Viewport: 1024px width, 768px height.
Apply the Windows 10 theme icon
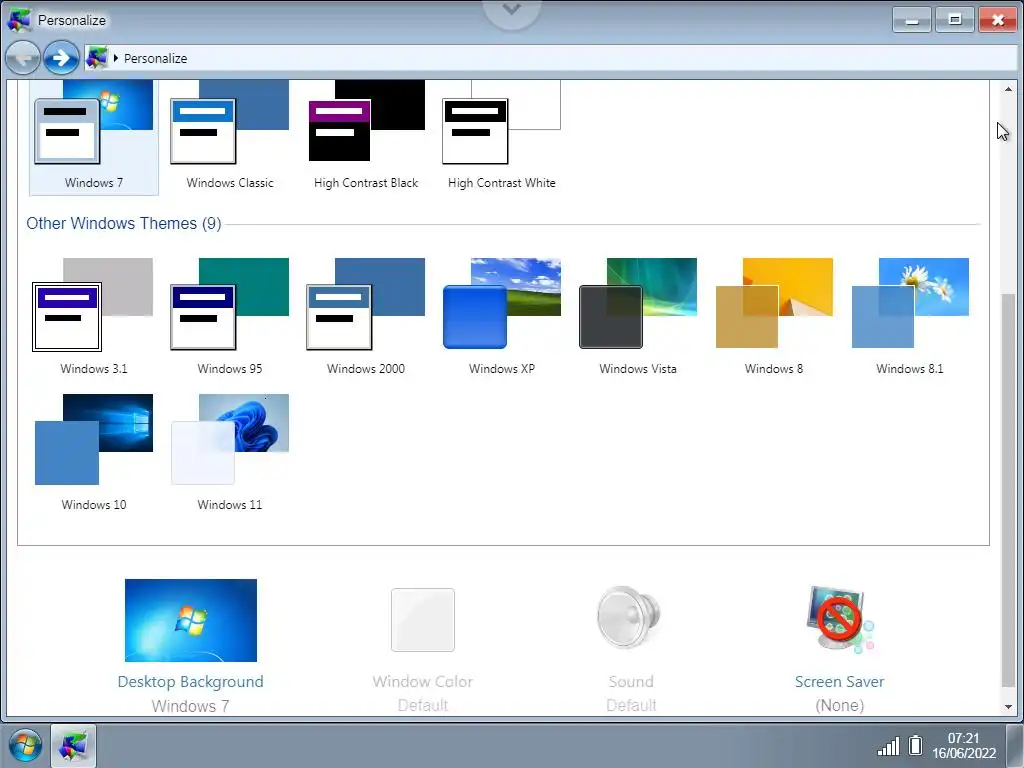(x=93, y=440)
